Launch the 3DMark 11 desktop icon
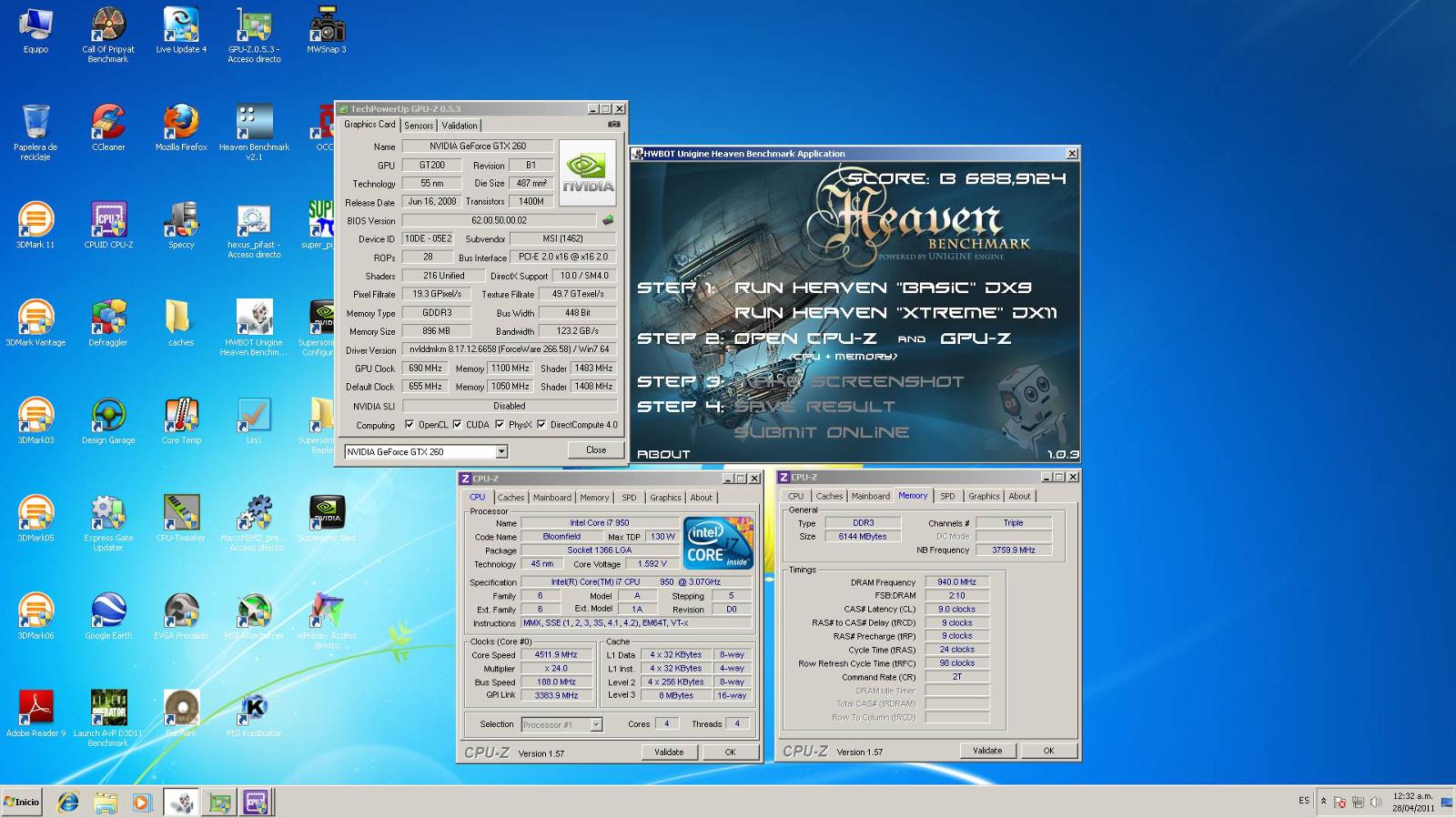This screenshot has height=818, width=1456. [x=35, y=225]
